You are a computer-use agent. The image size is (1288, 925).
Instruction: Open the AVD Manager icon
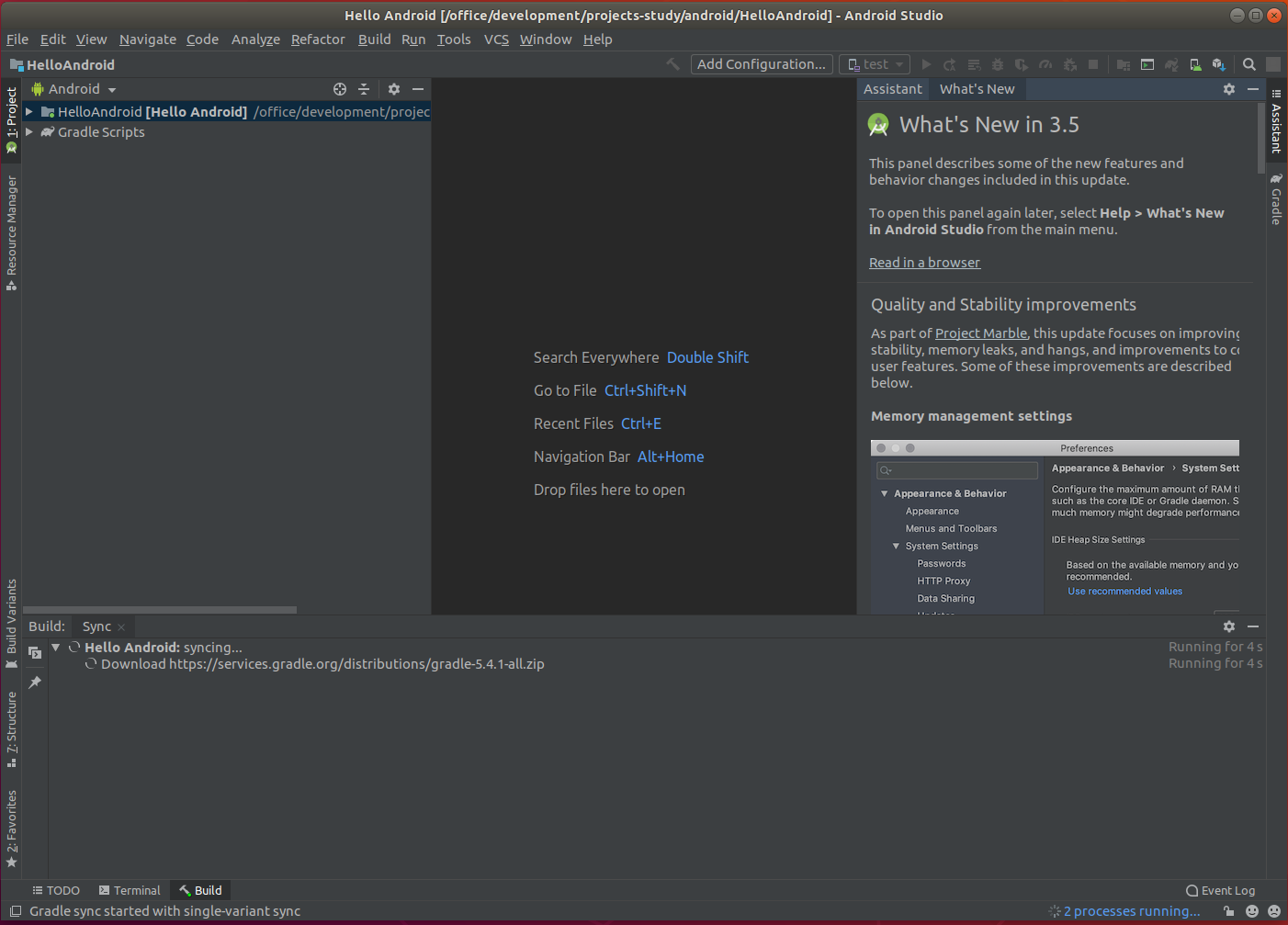pos(1195,64)
